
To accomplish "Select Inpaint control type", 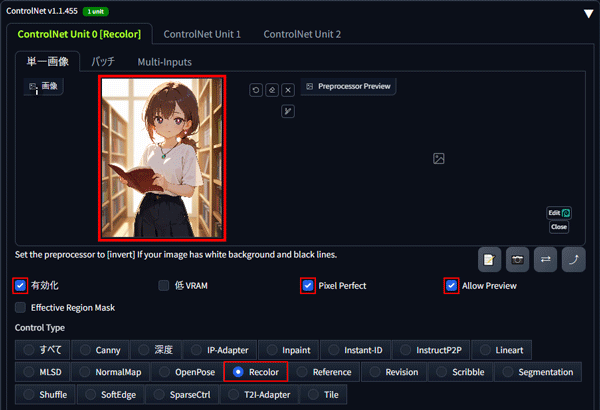I will click(289, 350).
